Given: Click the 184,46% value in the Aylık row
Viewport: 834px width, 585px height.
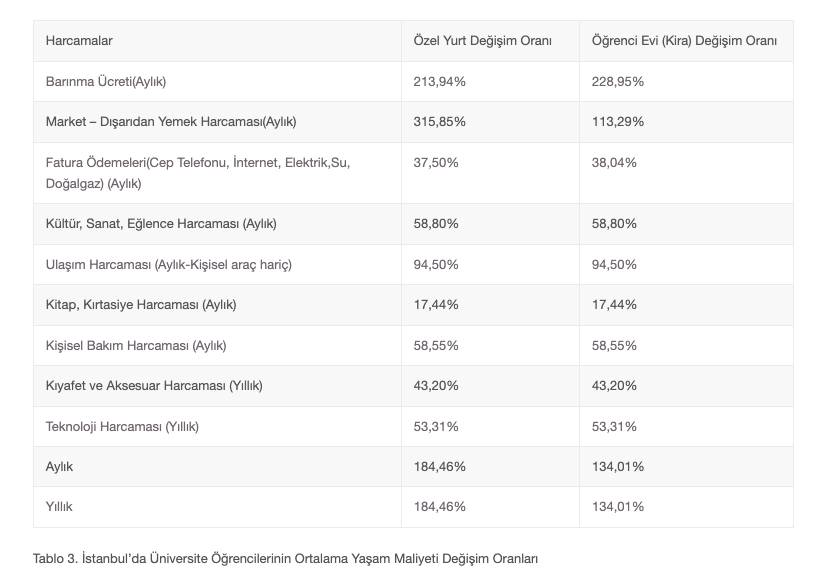Looking at the screenshot, I should coord(440,467).
